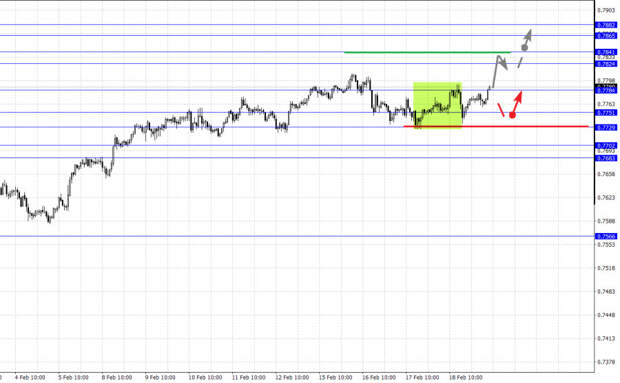620x383 pixels.
Task: Click the 0.7518 price scale value
Action: (606, 268)
